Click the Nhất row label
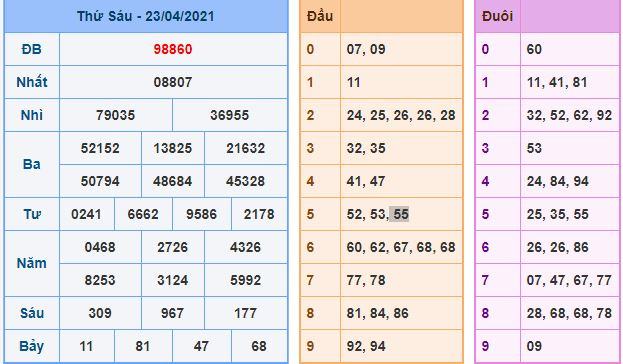Image resolution: width=623 pixels, height=364 pixels. pyautogui.click(x=32, y=82)
